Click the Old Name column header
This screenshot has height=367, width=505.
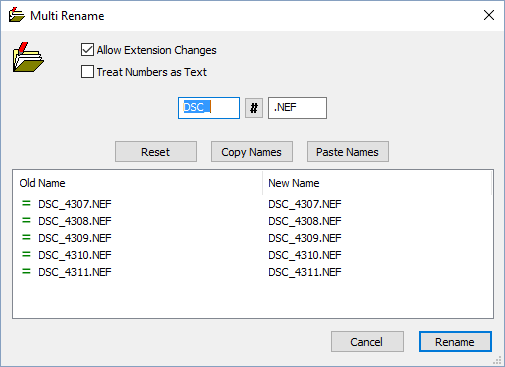click(137, 183)
